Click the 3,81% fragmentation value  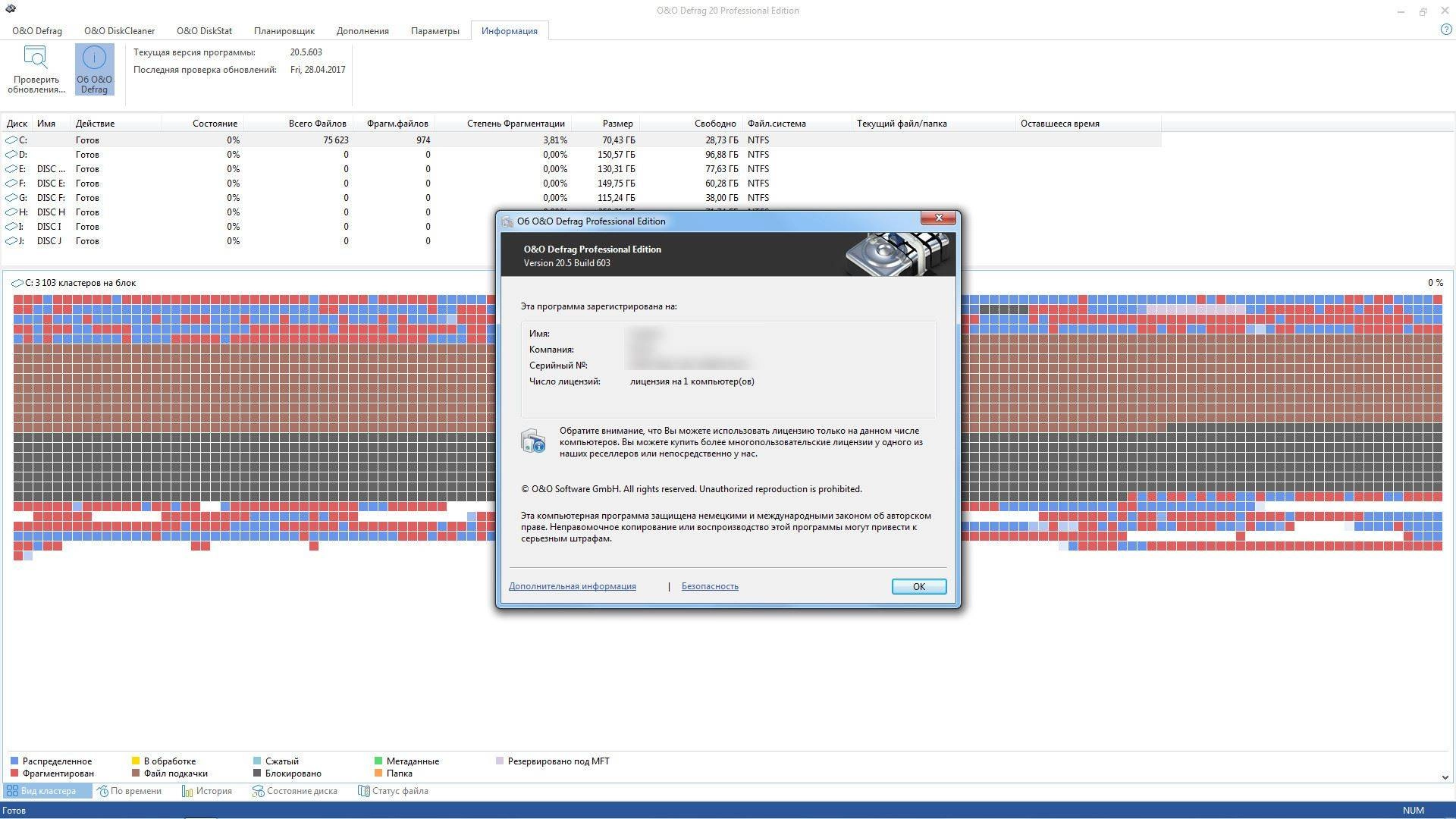[x=554, y=140]
